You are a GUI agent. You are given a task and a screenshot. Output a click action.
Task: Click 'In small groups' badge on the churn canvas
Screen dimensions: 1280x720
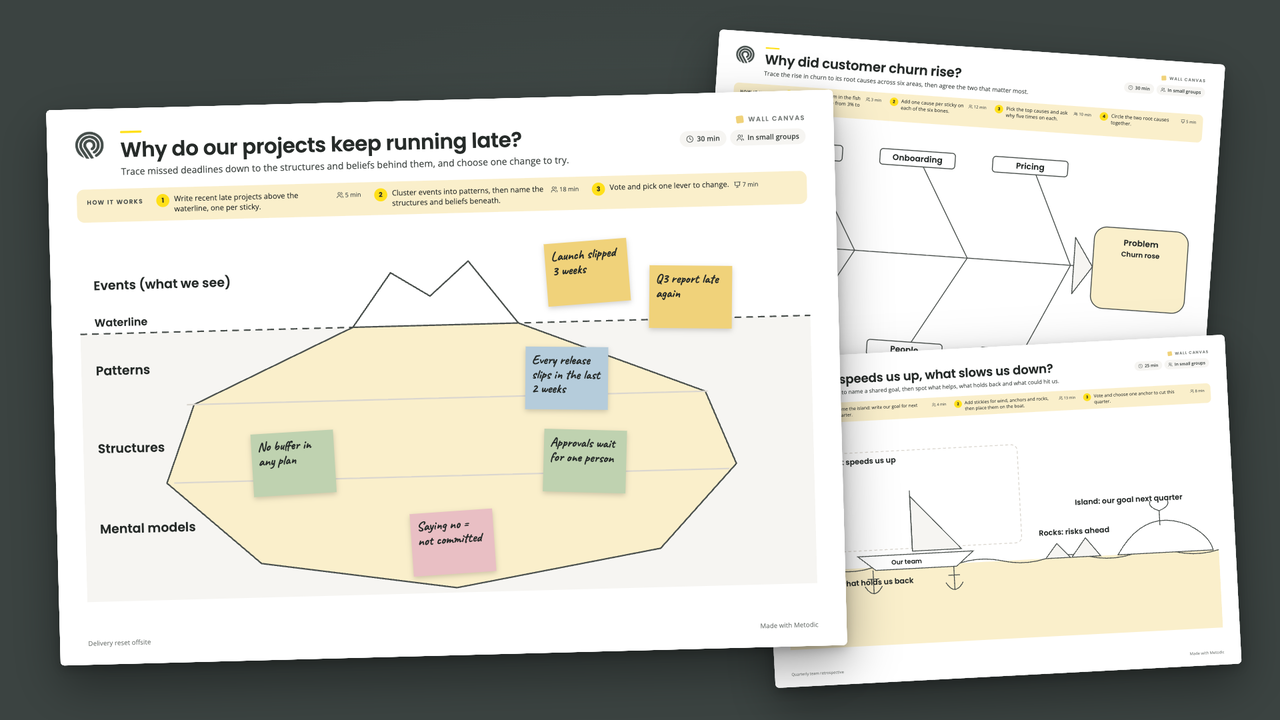[x=1181, y=91]
